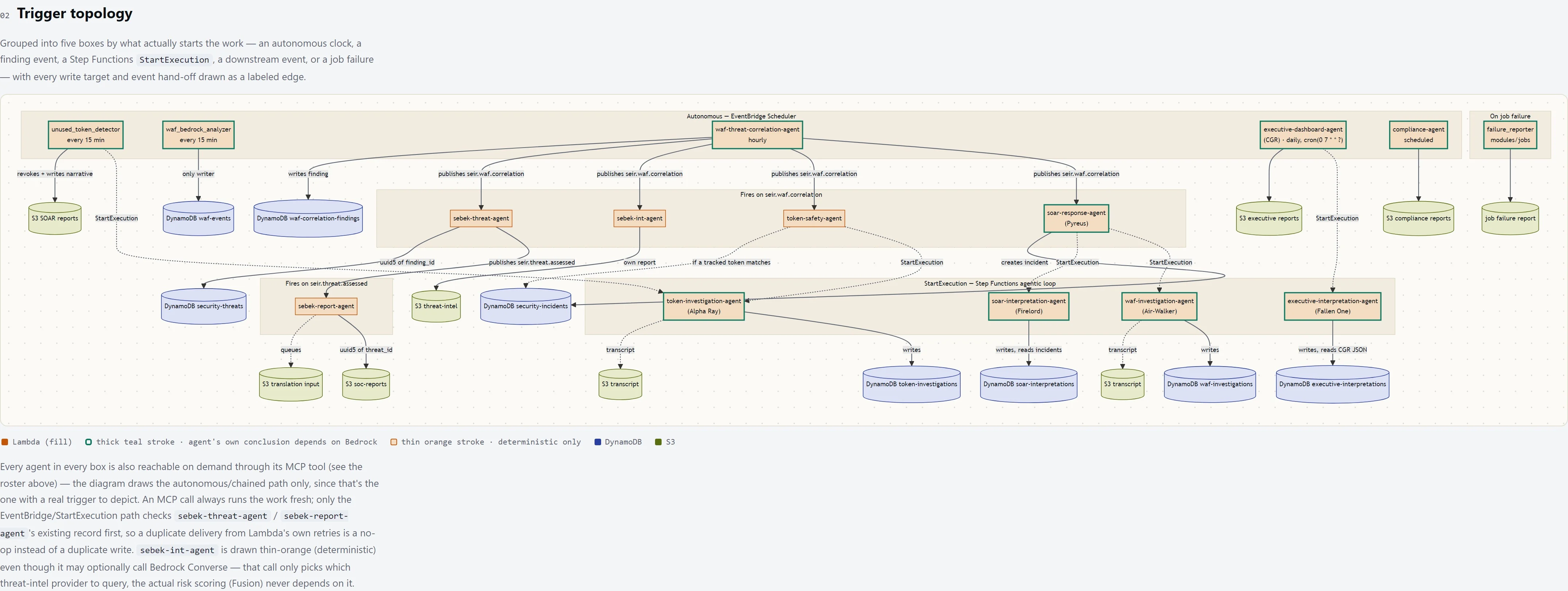The height and width of the screenshot is (591, 1568).
Task: Click the S3 threat-intel cylinder
Action: pos(436,306)
